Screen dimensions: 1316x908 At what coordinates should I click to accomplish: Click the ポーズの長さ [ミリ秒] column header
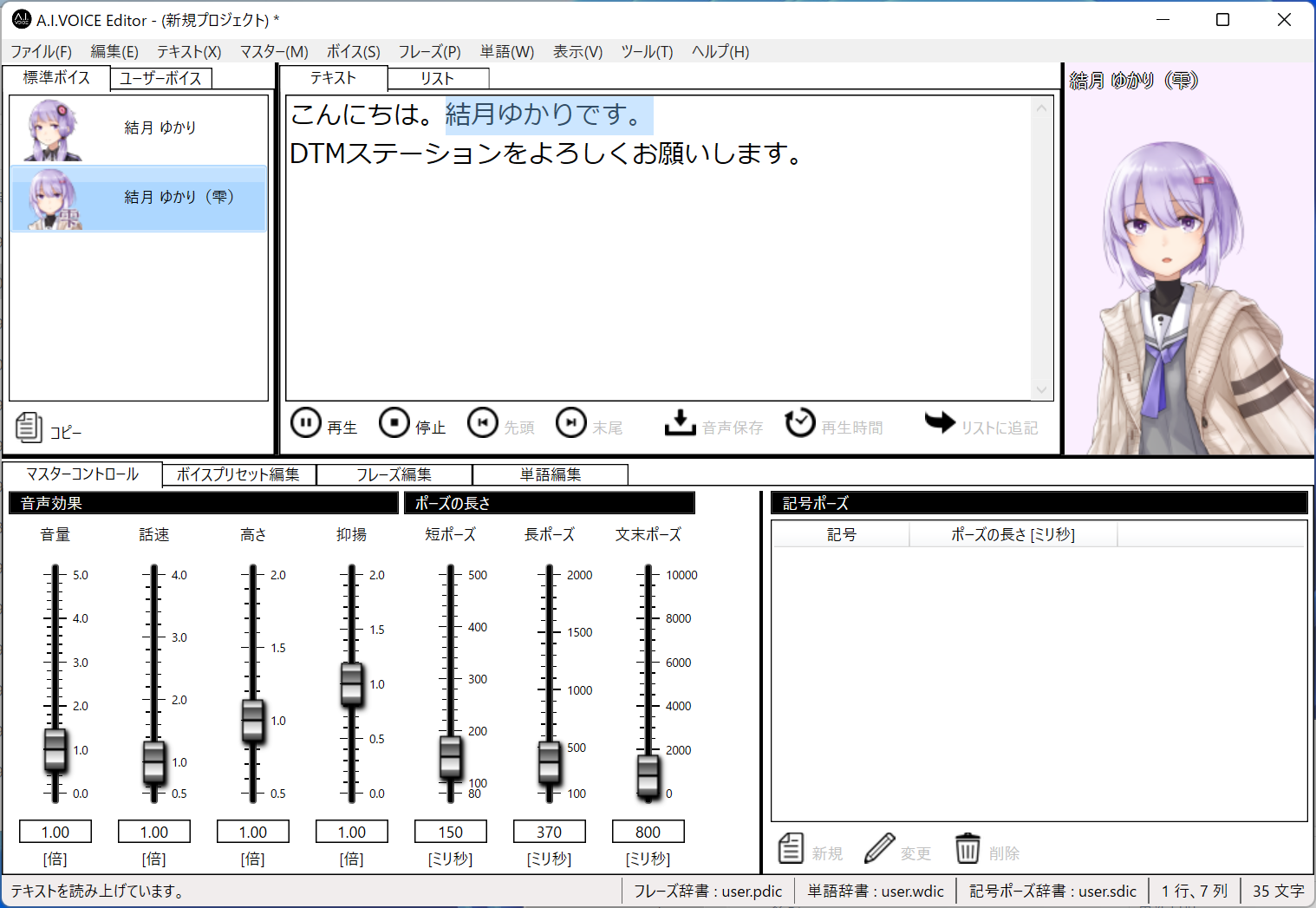tap(1013, 534)
